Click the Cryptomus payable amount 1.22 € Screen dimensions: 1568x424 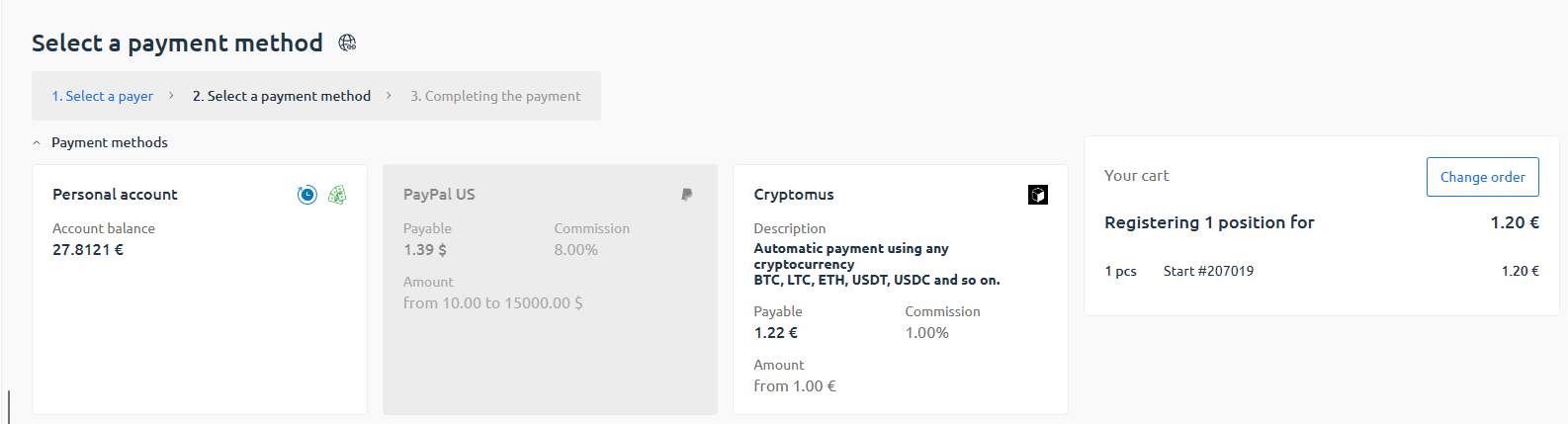[776, 333]
